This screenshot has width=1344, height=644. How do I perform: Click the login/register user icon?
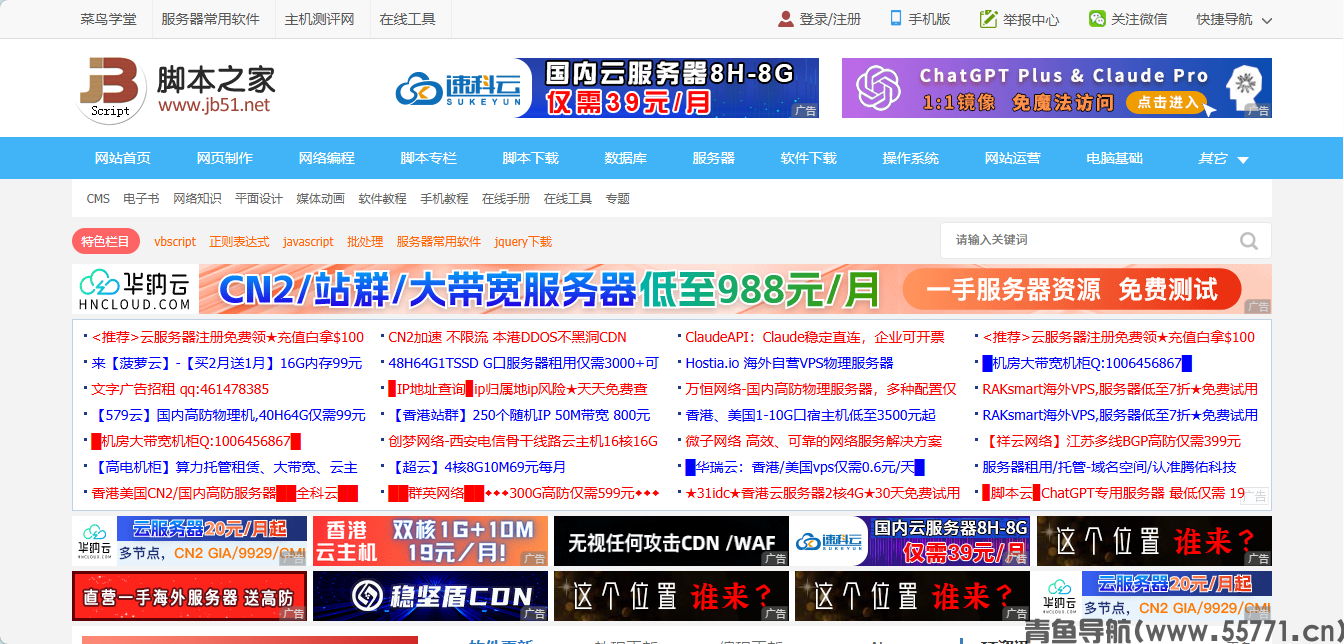(786, 19)
